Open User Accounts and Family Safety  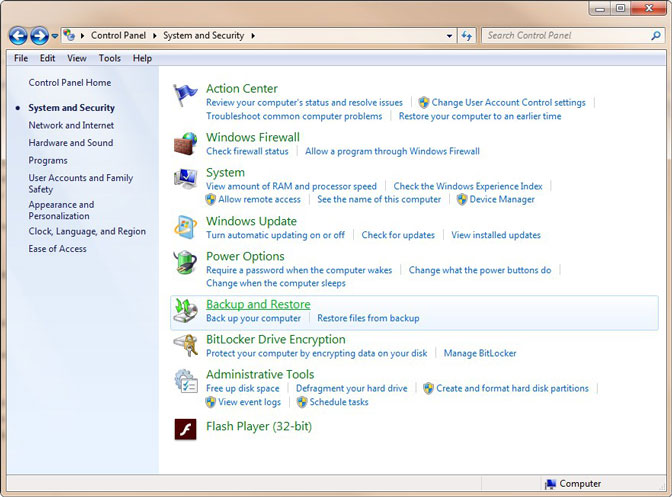tap(81, 183)
